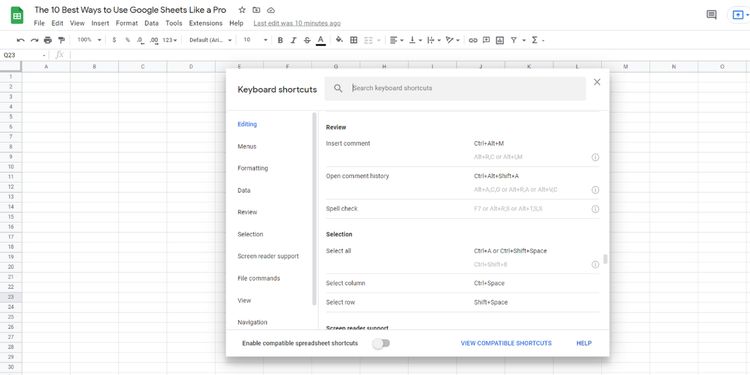This screenshot has width=750, height=375.
Task: Click the shortcuts list scrollbar thumb
Action: [x=606, y=259]
